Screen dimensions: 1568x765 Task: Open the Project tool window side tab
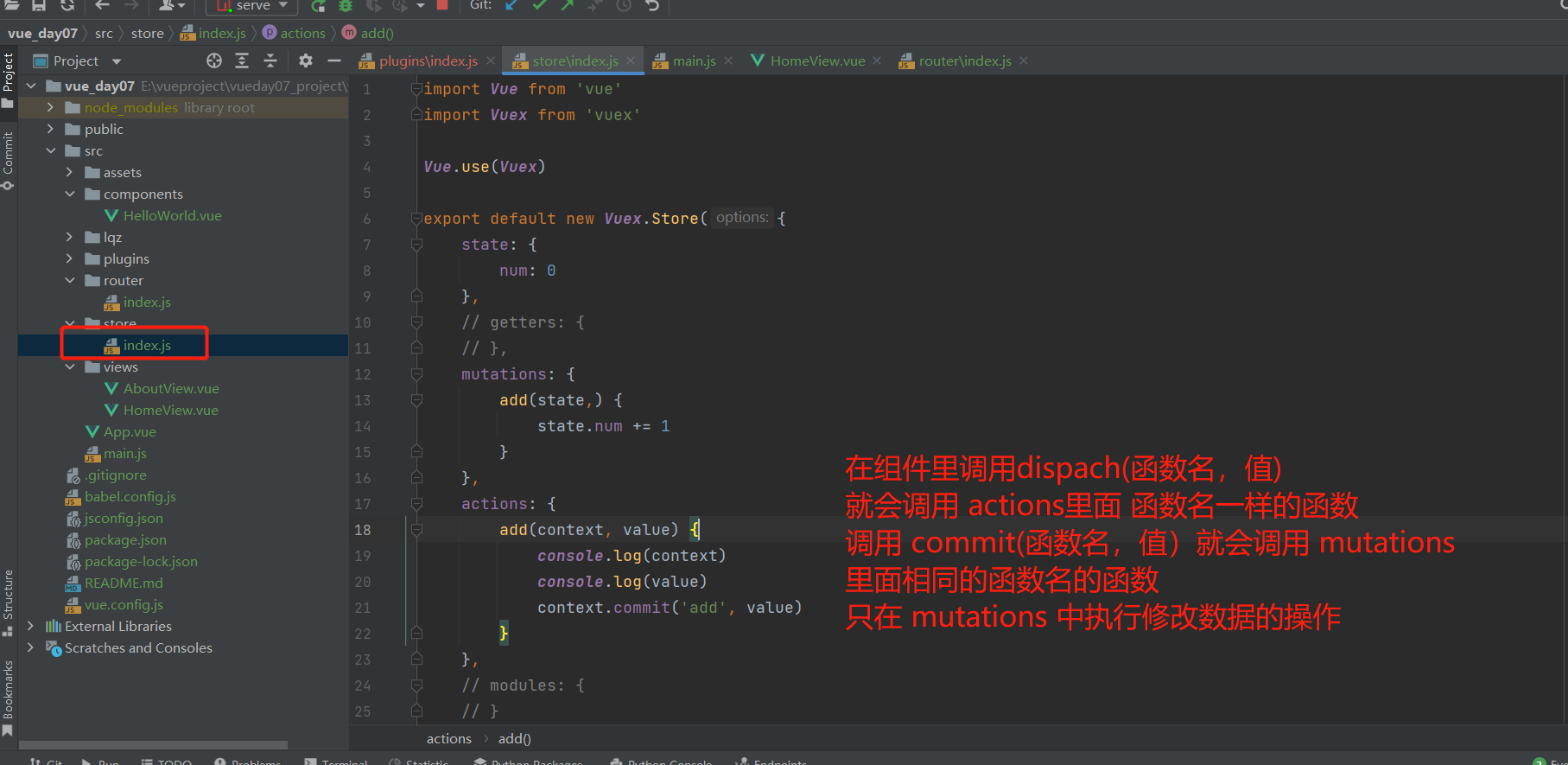(8, 80)
